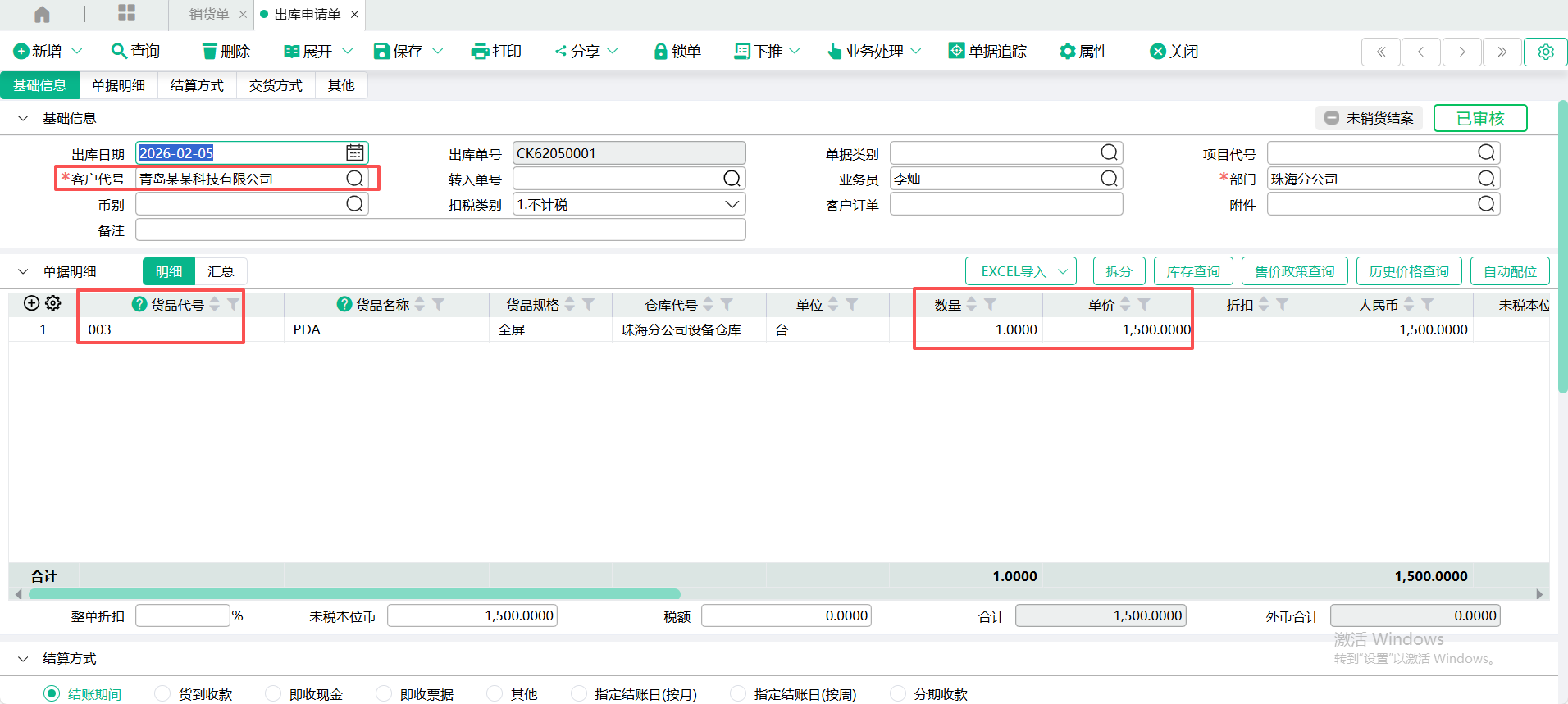Expand the EXCEL导入 dropdown arrow

pyautogui.click(x=1063, y=271)
